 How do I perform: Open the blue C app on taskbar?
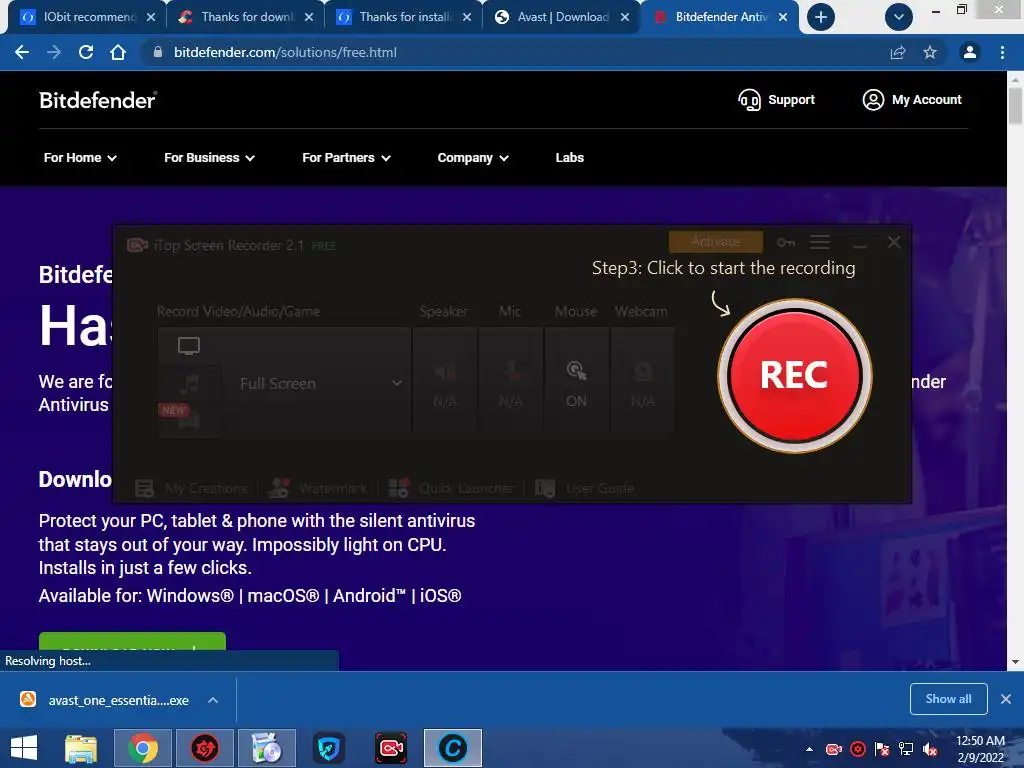pos(453,748)
